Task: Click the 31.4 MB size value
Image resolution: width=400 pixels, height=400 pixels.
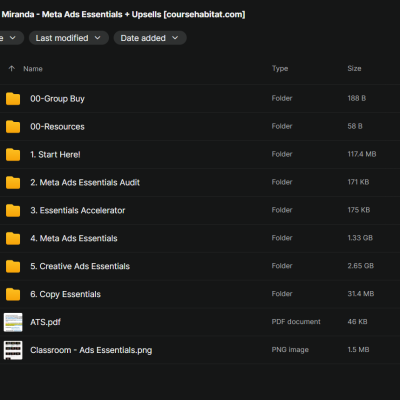Action: pos(361,294)
